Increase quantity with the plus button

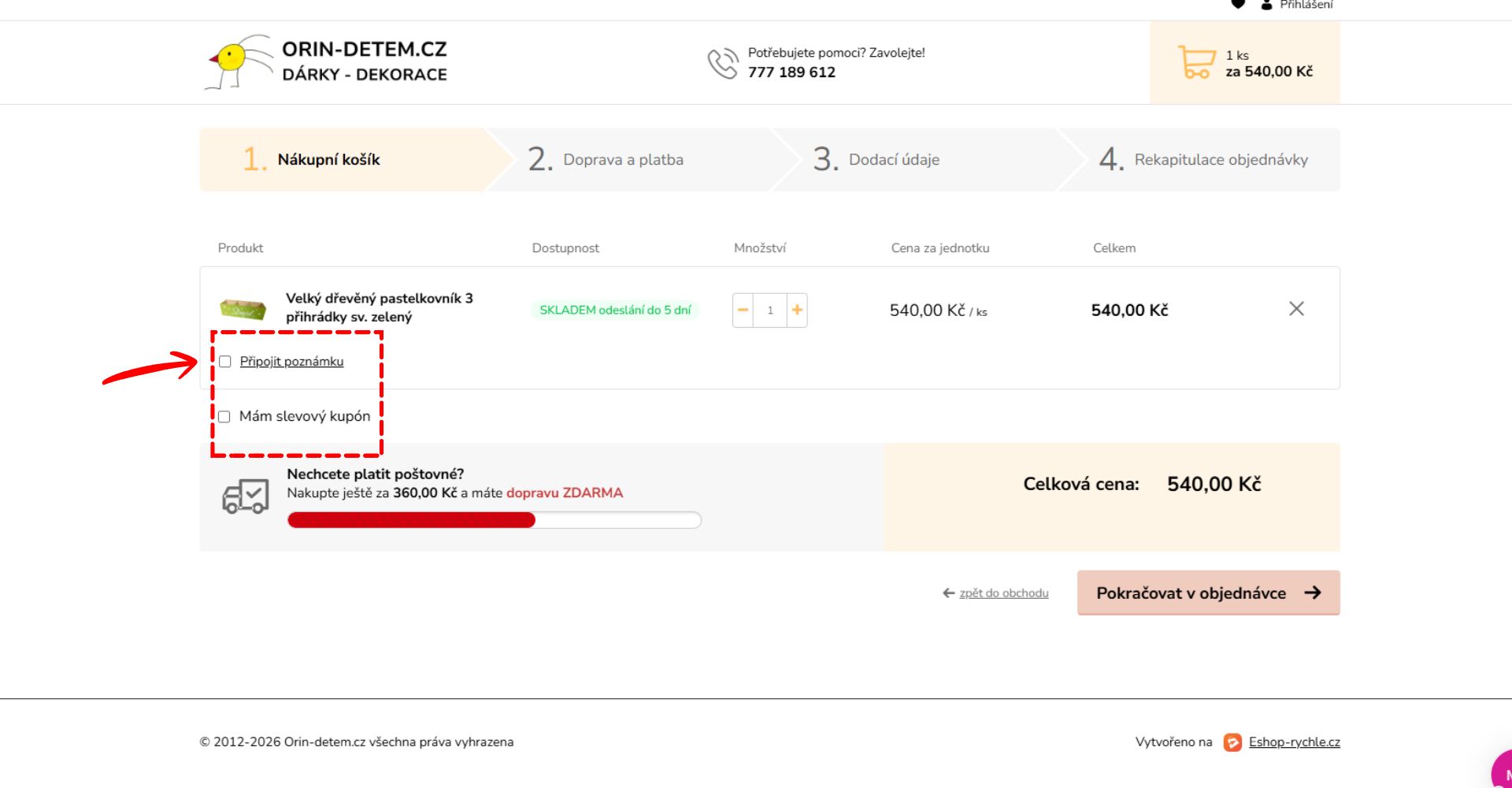coord(797,310)
